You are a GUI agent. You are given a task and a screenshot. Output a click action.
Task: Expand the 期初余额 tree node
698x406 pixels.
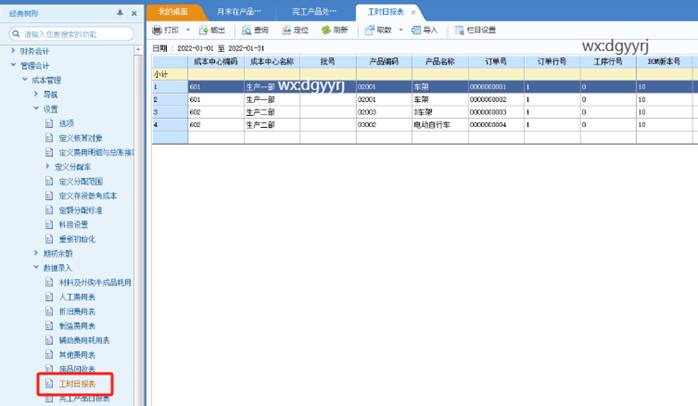point(36,253)
